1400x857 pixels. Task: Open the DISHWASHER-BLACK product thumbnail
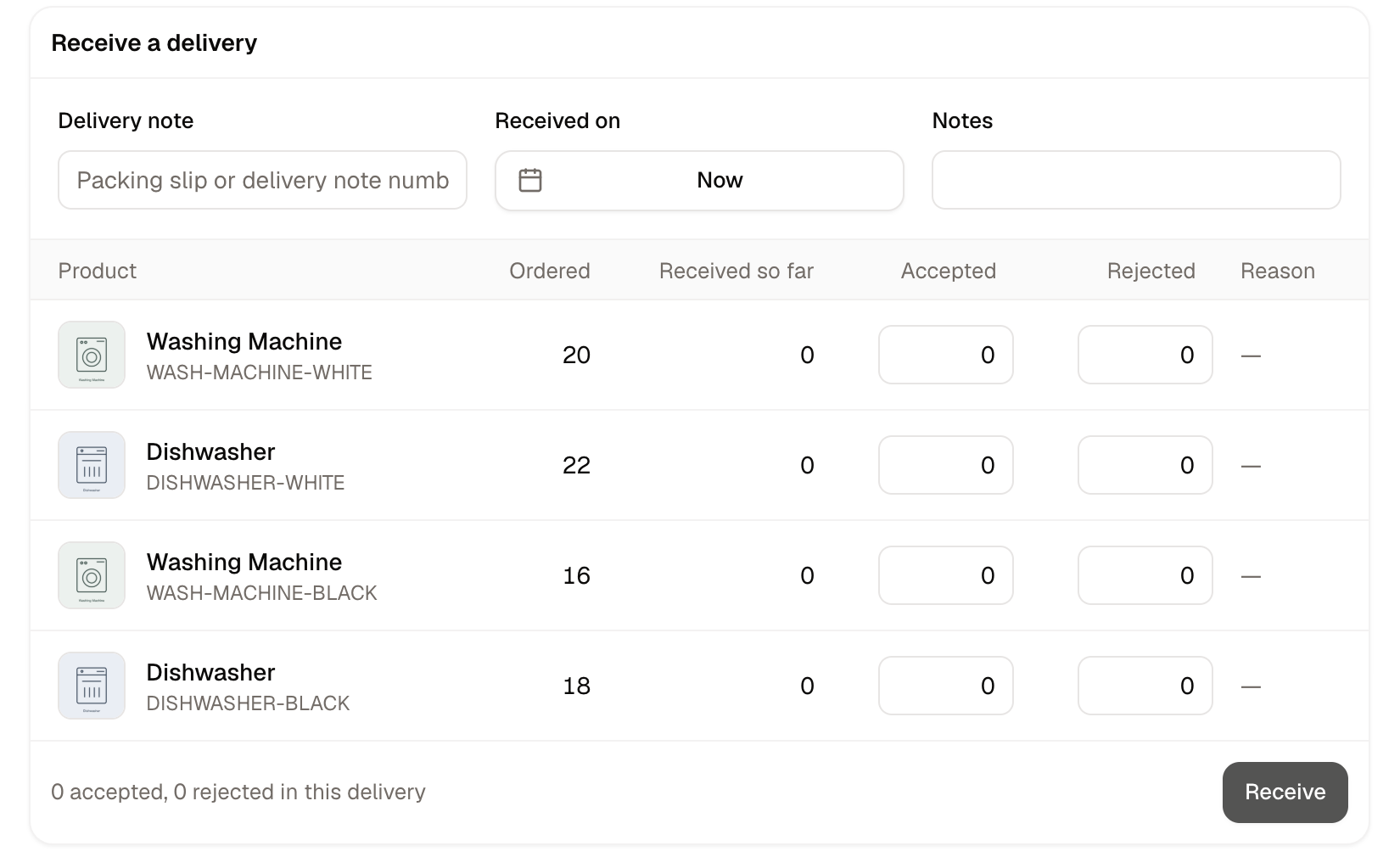[x=92, y=686]
